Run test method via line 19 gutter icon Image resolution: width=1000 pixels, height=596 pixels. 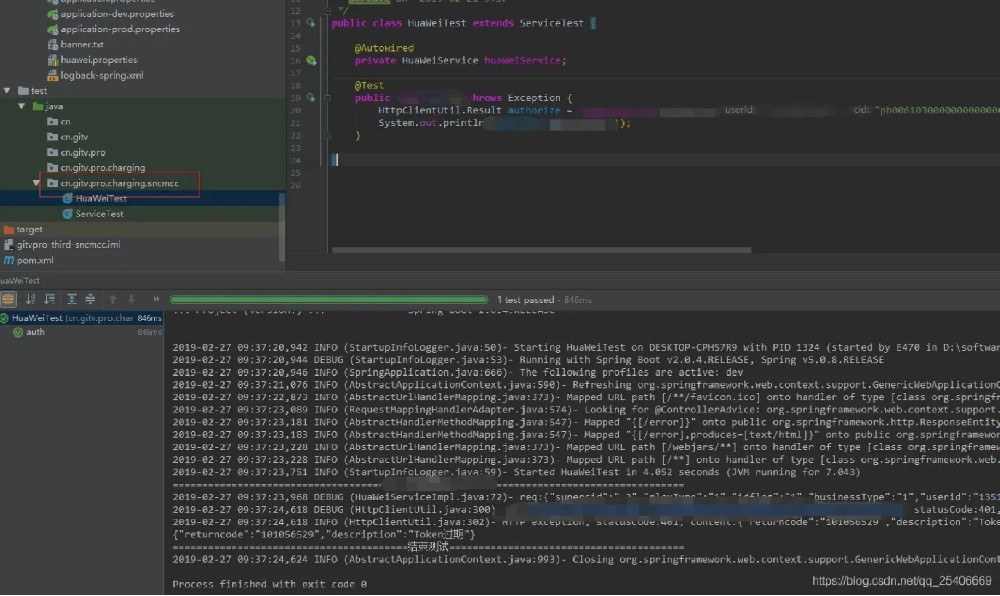pos(311,98)
